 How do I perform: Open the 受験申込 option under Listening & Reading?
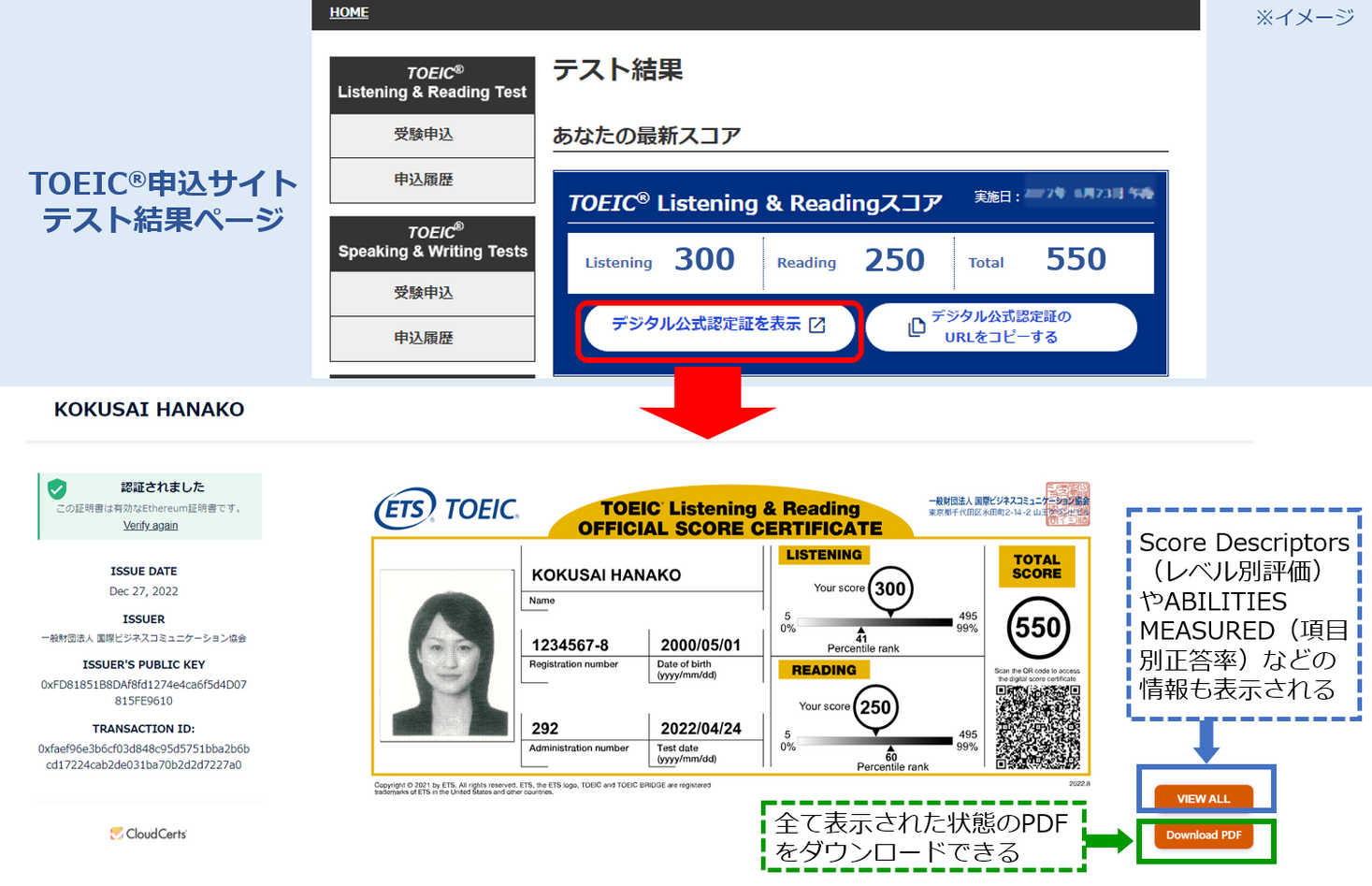click(x=431, y=135)
